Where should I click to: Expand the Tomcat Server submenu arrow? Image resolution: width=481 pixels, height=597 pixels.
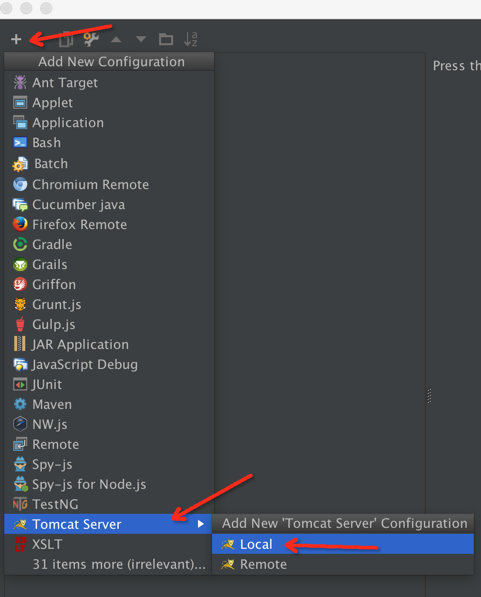coord(201,524)
